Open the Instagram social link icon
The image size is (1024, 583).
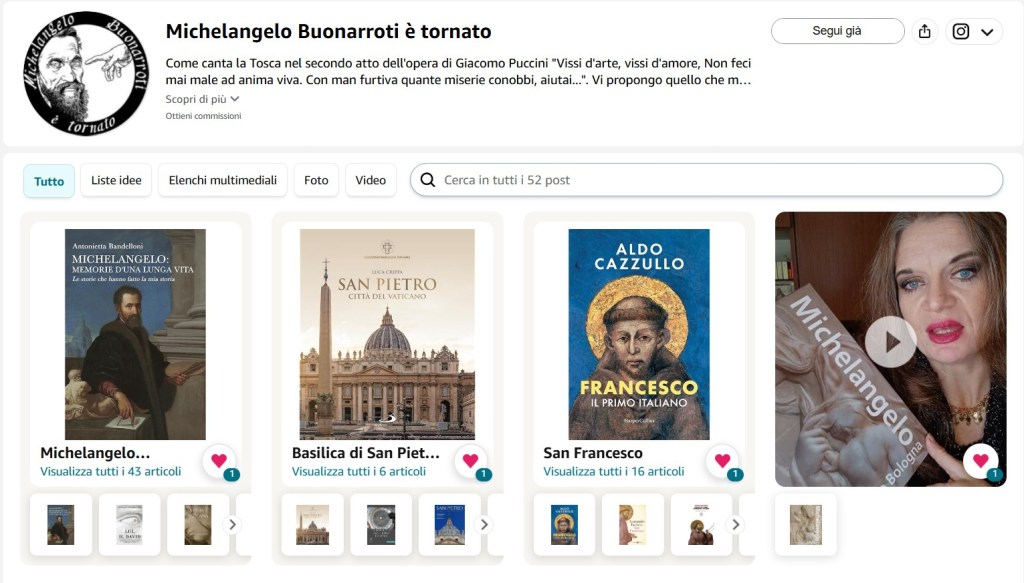click(x=961, y=31)
